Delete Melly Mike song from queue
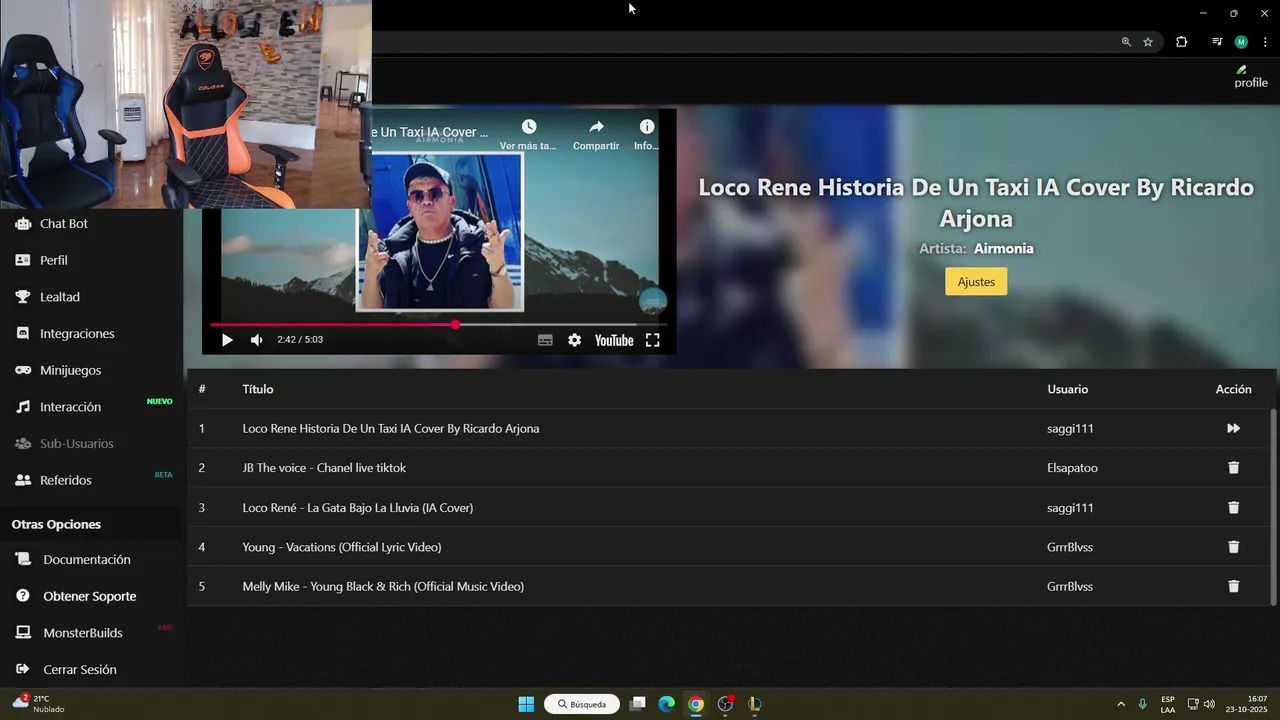Viewport: 1280px width, 720px height. tap(1233, 587)
